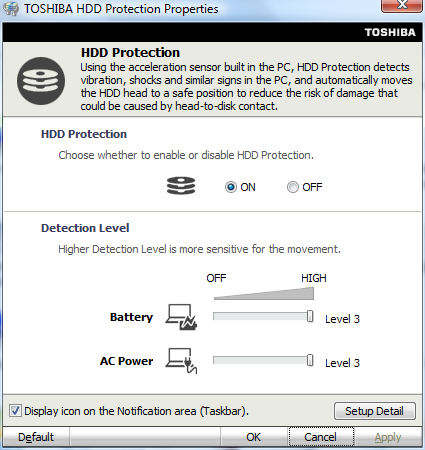Toggle Display icon on Notification area checkbox
This screenshot has height=450, width=425.
[15, 411]
